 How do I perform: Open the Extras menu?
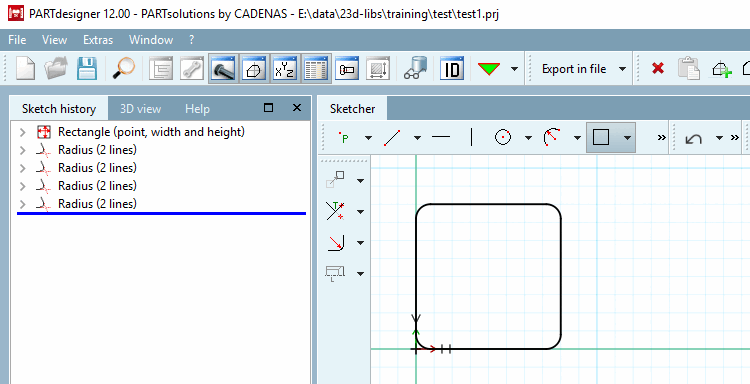pos(98,40)
